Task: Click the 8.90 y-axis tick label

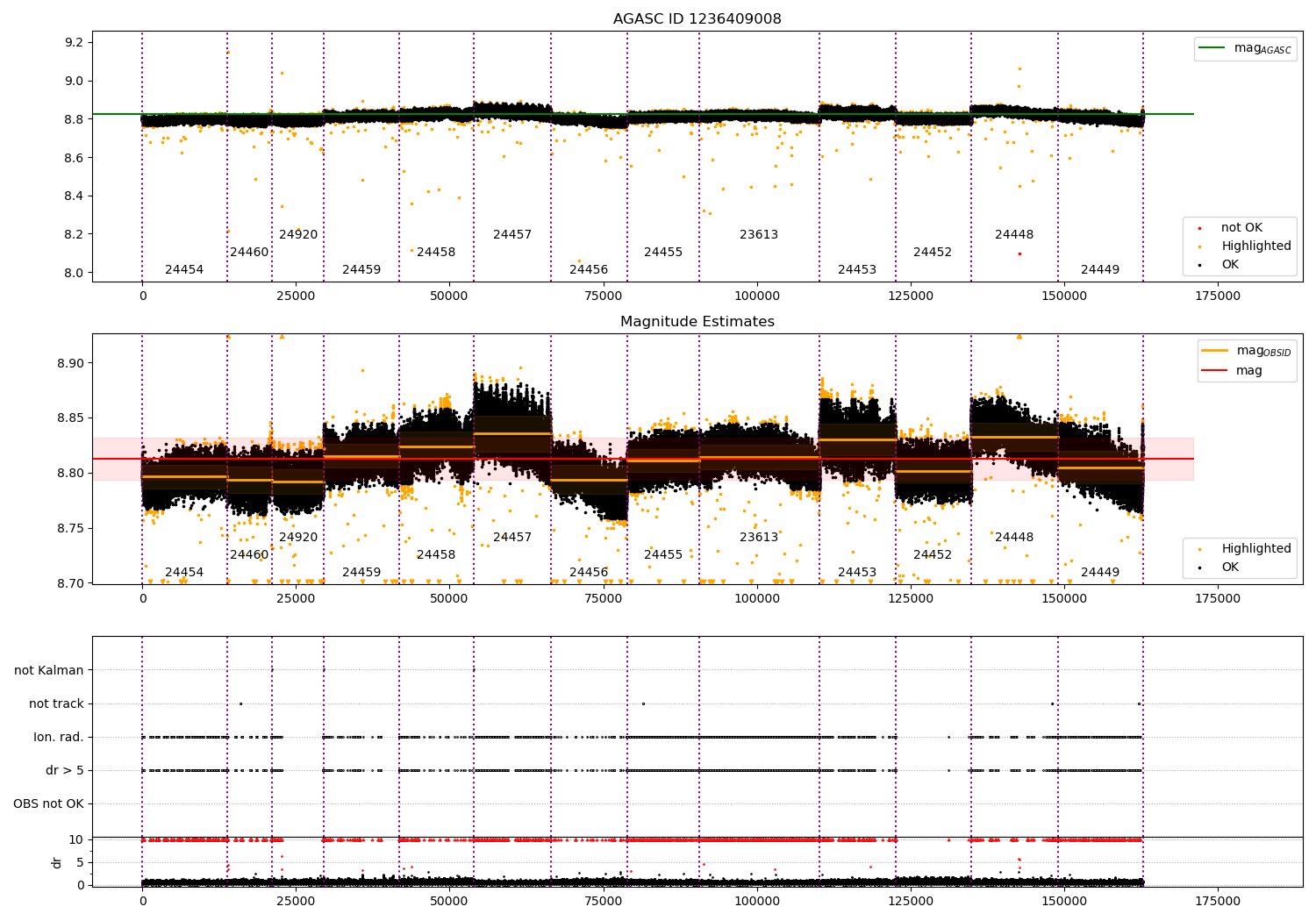Action: point(71,363)
